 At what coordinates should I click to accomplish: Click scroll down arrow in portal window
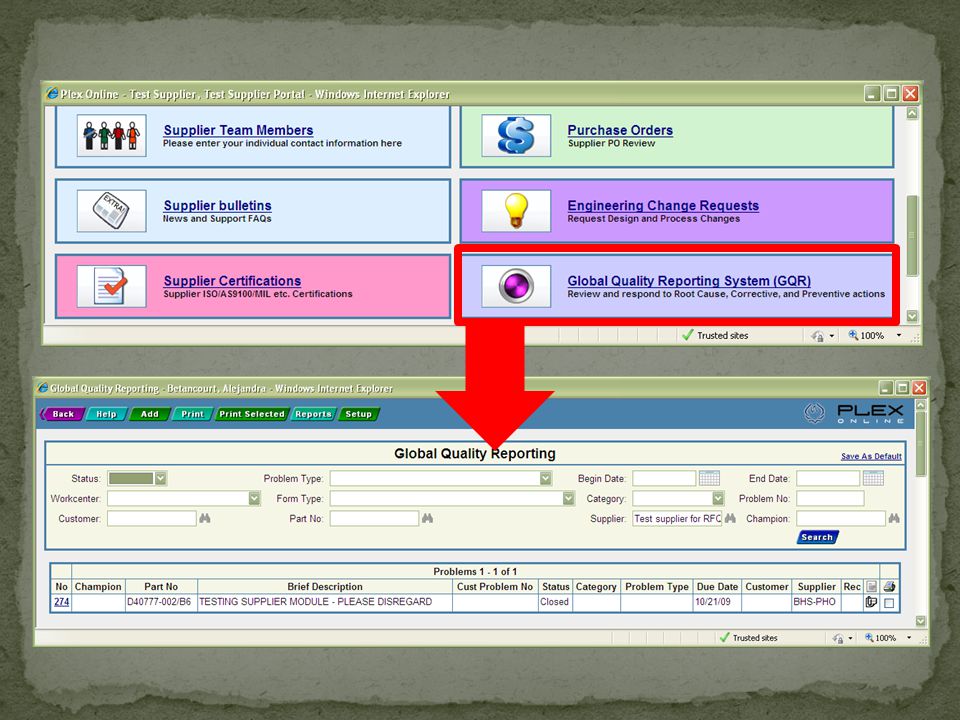[x=912, y=316]
